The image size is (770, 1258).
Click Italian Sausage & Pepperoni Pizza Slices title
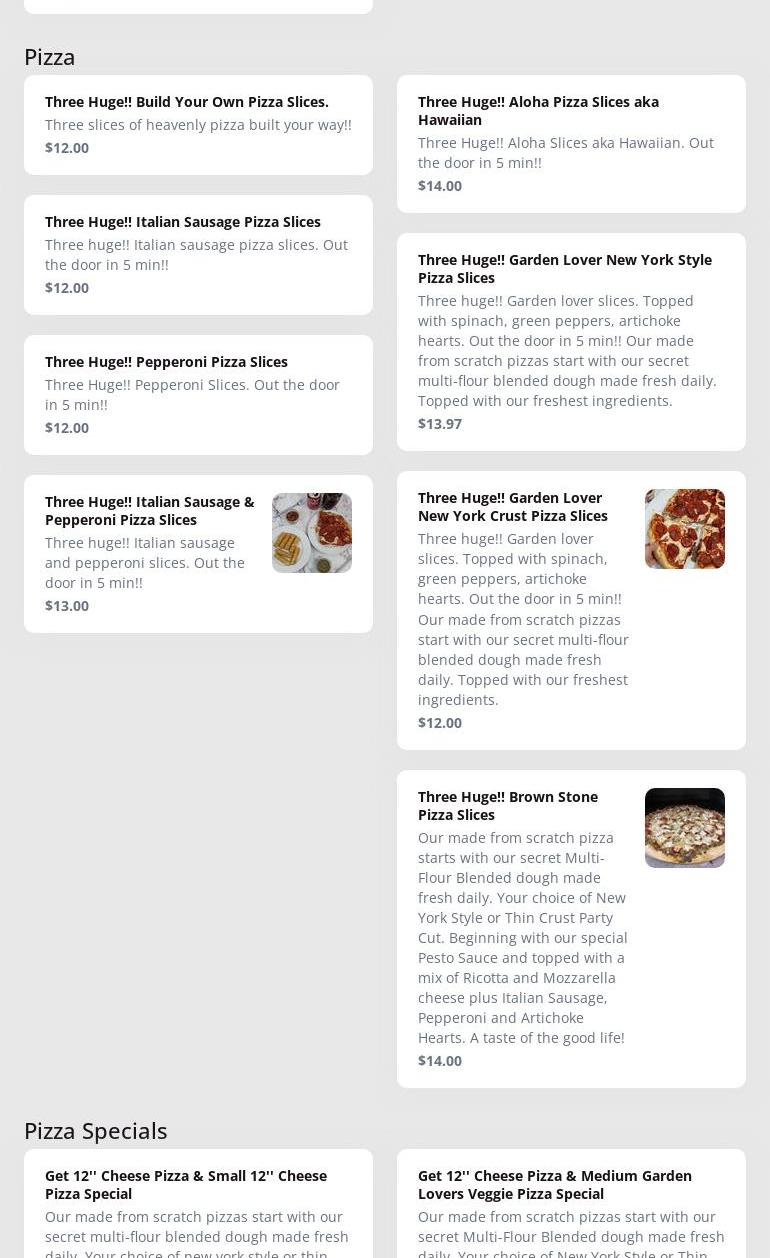[149, 510]
